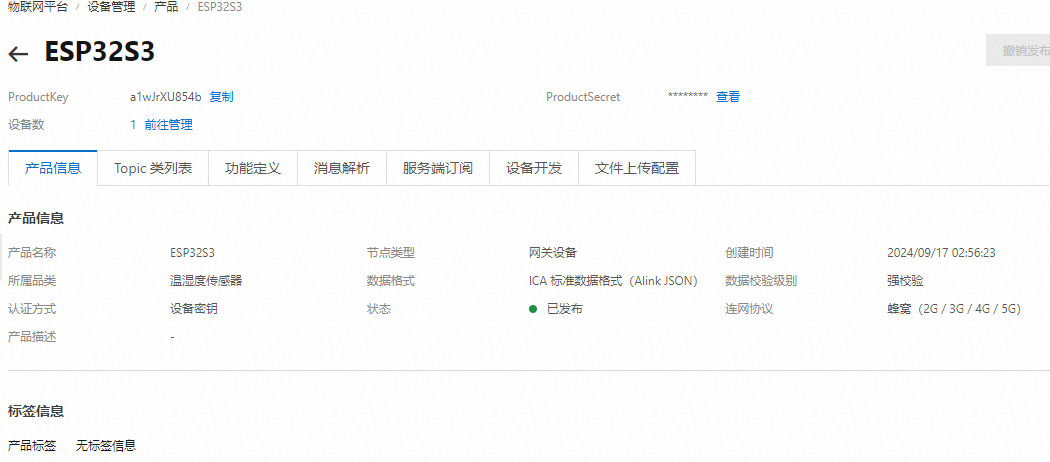Viewport: 1050px width, 462px height.
Task: Click the ProductKey label
Action: pyautogui.click(x=38, y=96)
